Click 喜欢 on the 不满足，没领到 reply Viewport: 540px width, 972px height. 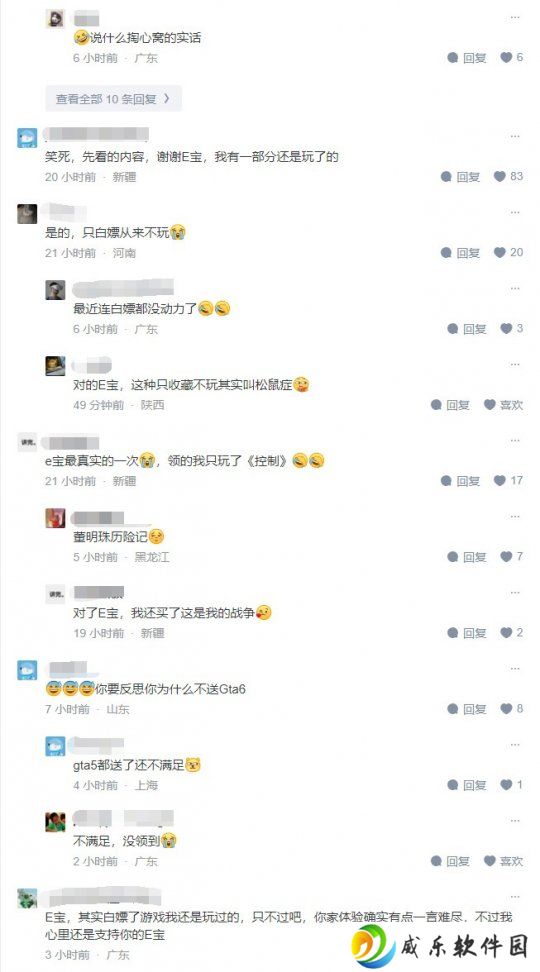click(x=503, y=861)
